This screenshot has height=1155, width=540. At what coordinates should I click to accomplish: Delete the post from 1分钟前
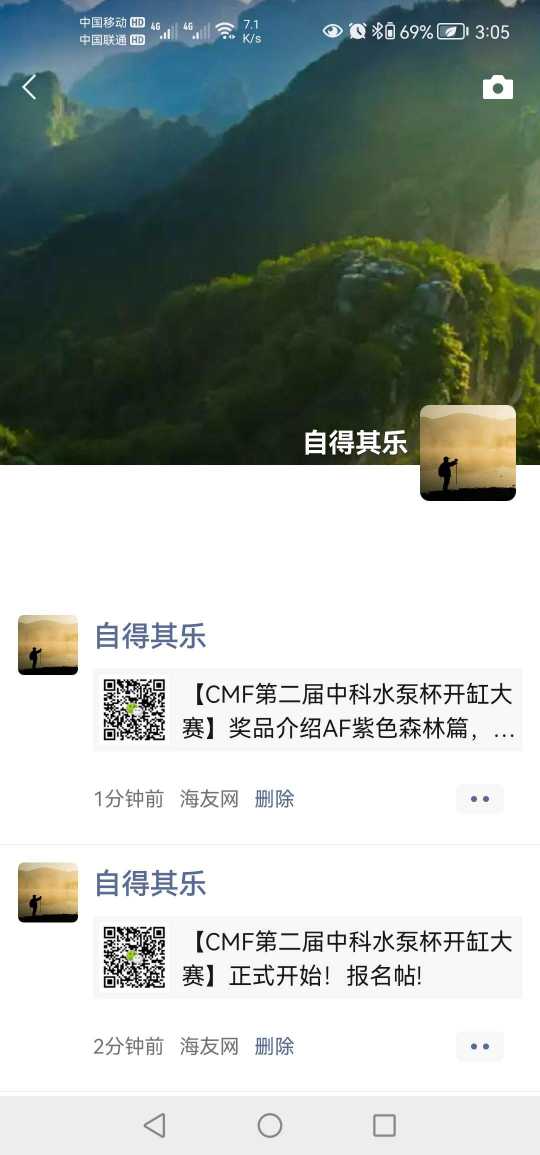coord(275,799)
